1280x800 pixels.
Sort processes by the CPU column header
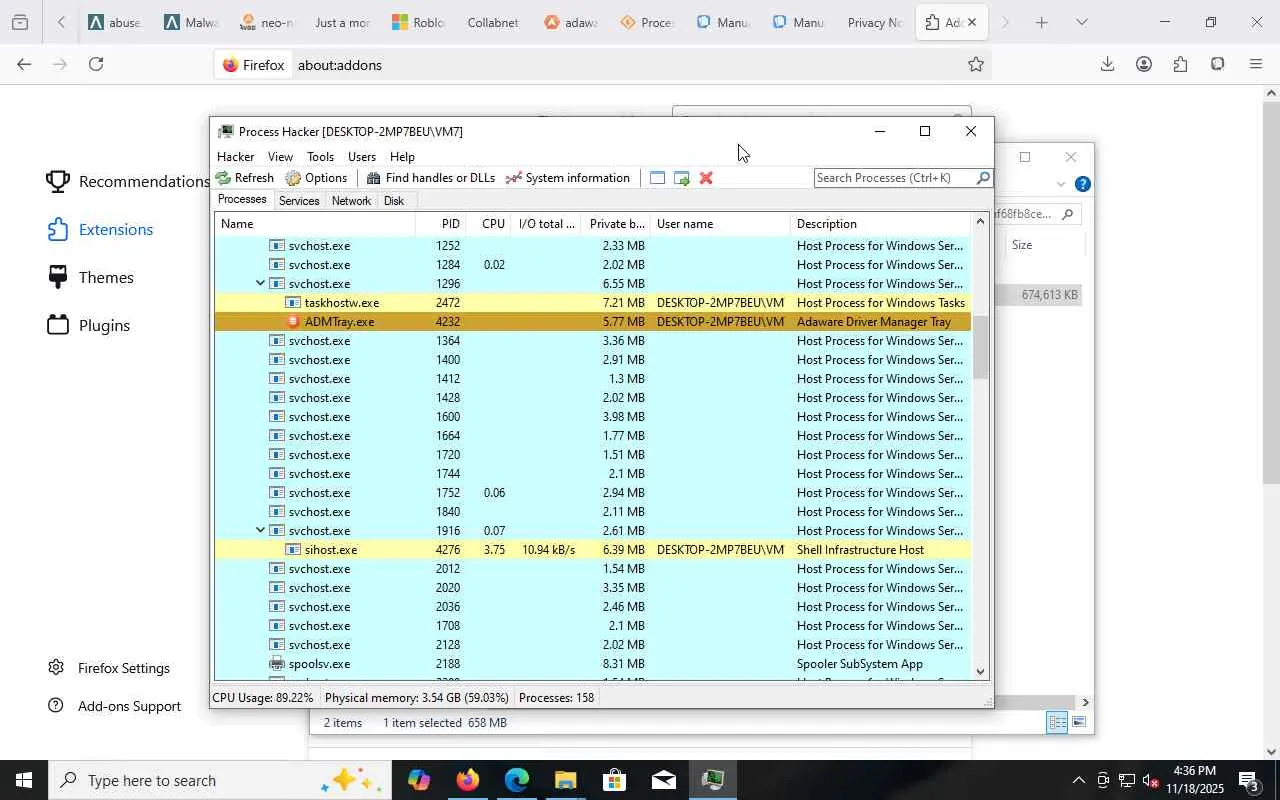coord(489,224)
